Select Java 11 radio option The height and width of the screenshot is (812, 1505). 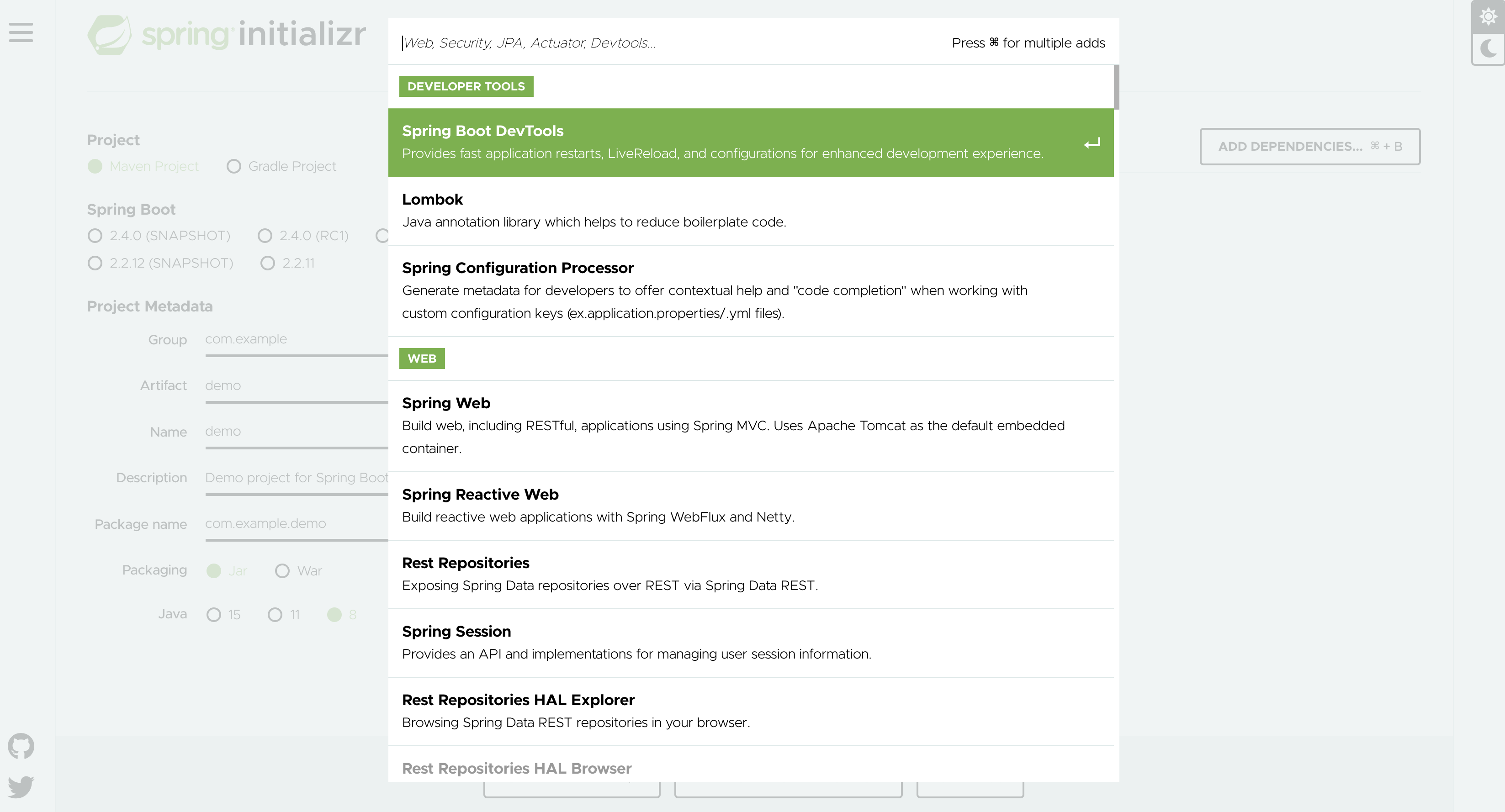[275, 615]
